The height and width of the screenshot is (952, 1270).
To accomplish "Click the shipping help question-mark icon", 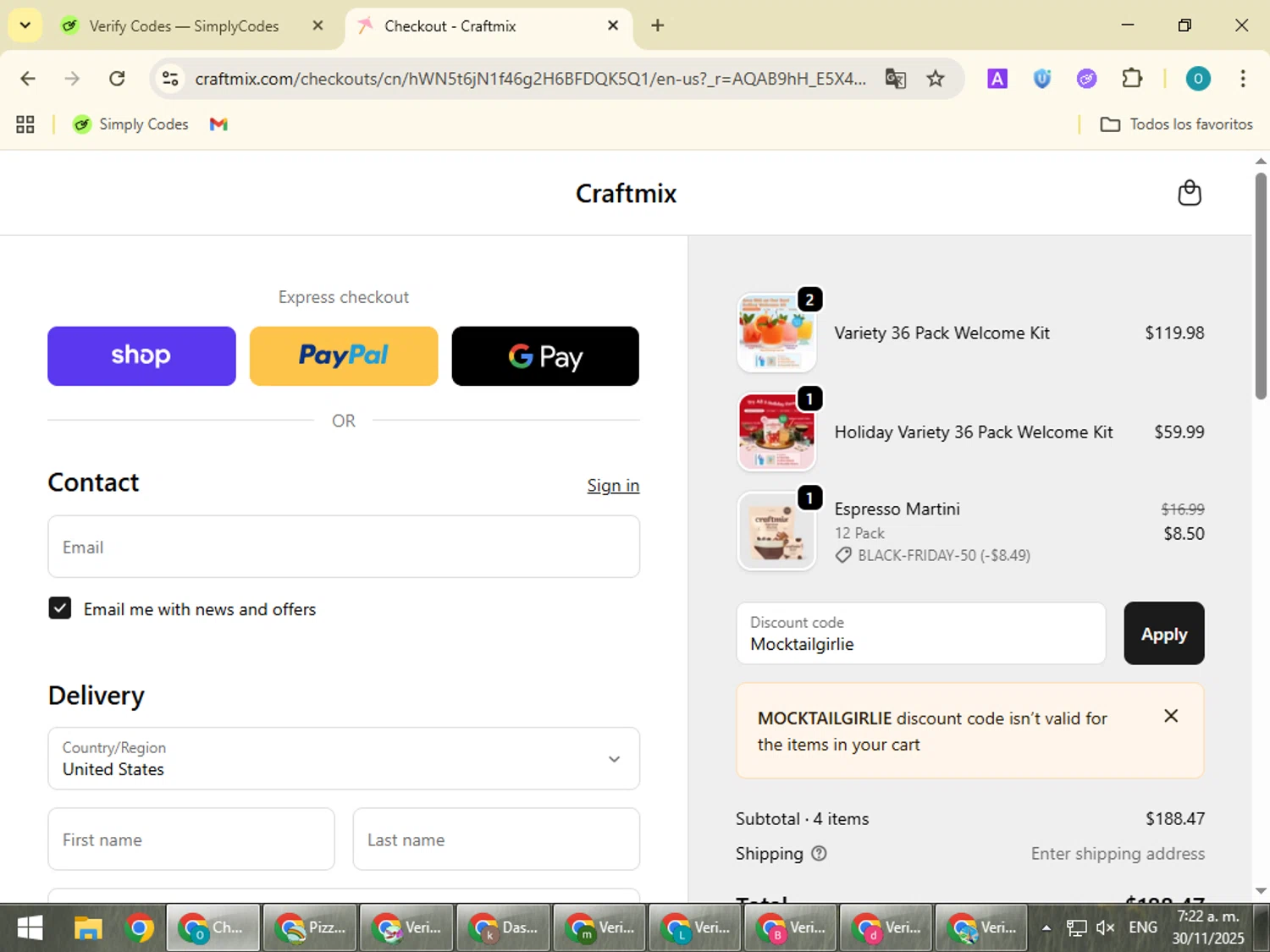I will [x=819, y=853].
